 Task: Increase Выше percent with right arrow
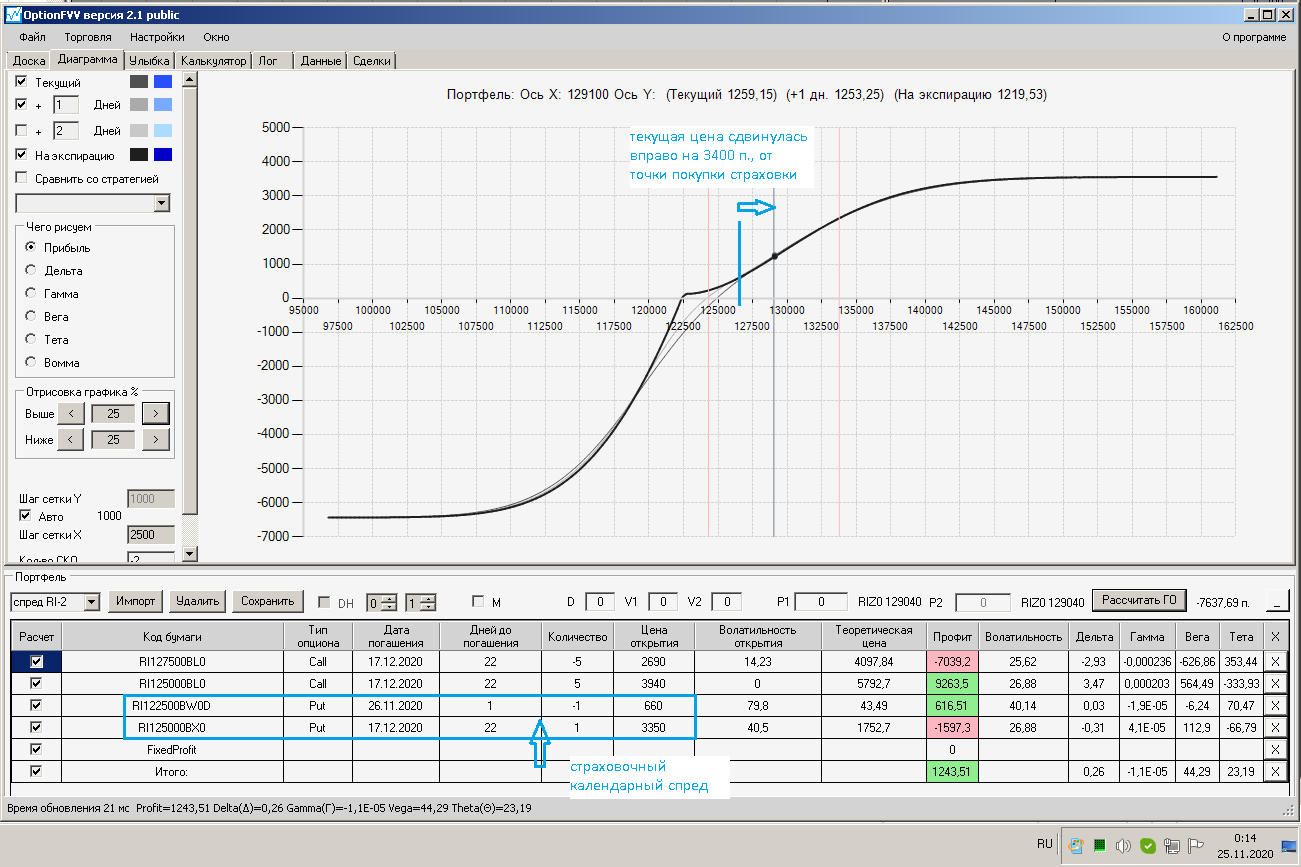pos(156,413)
